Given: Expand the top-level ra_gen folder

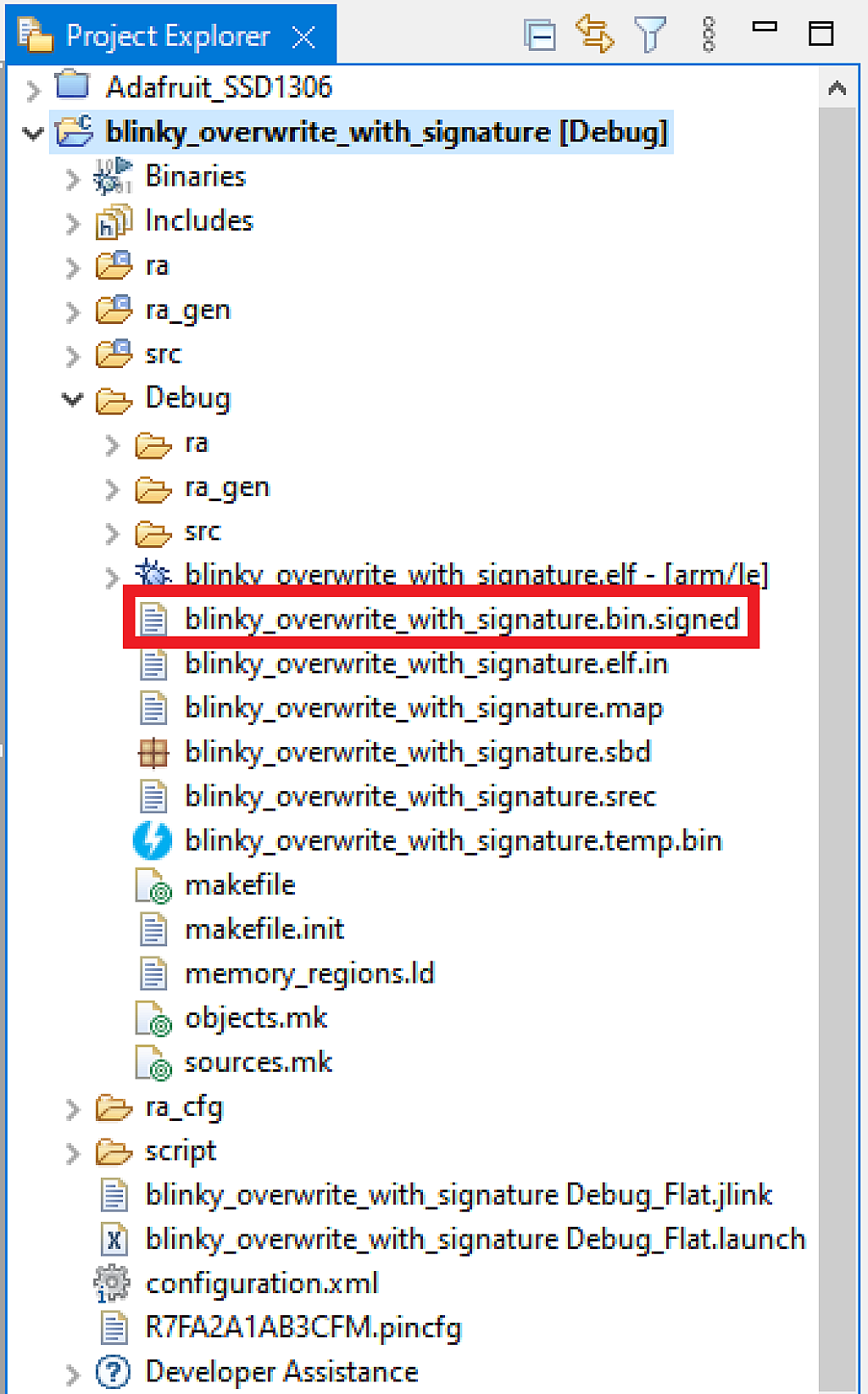Looking at the screenshot, I should point(73,311).
